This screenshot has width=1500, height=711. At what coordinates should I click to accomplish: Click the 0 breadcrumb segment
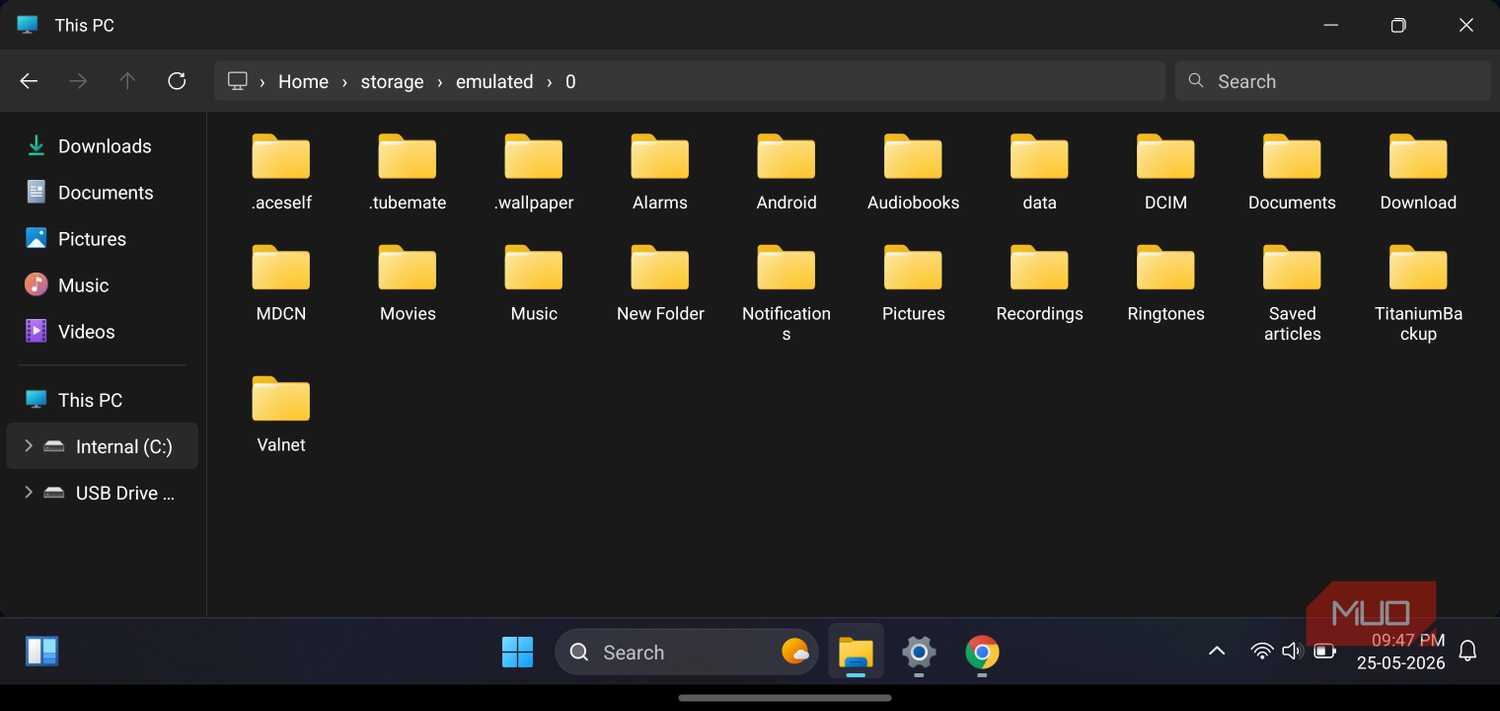point(570,82)
